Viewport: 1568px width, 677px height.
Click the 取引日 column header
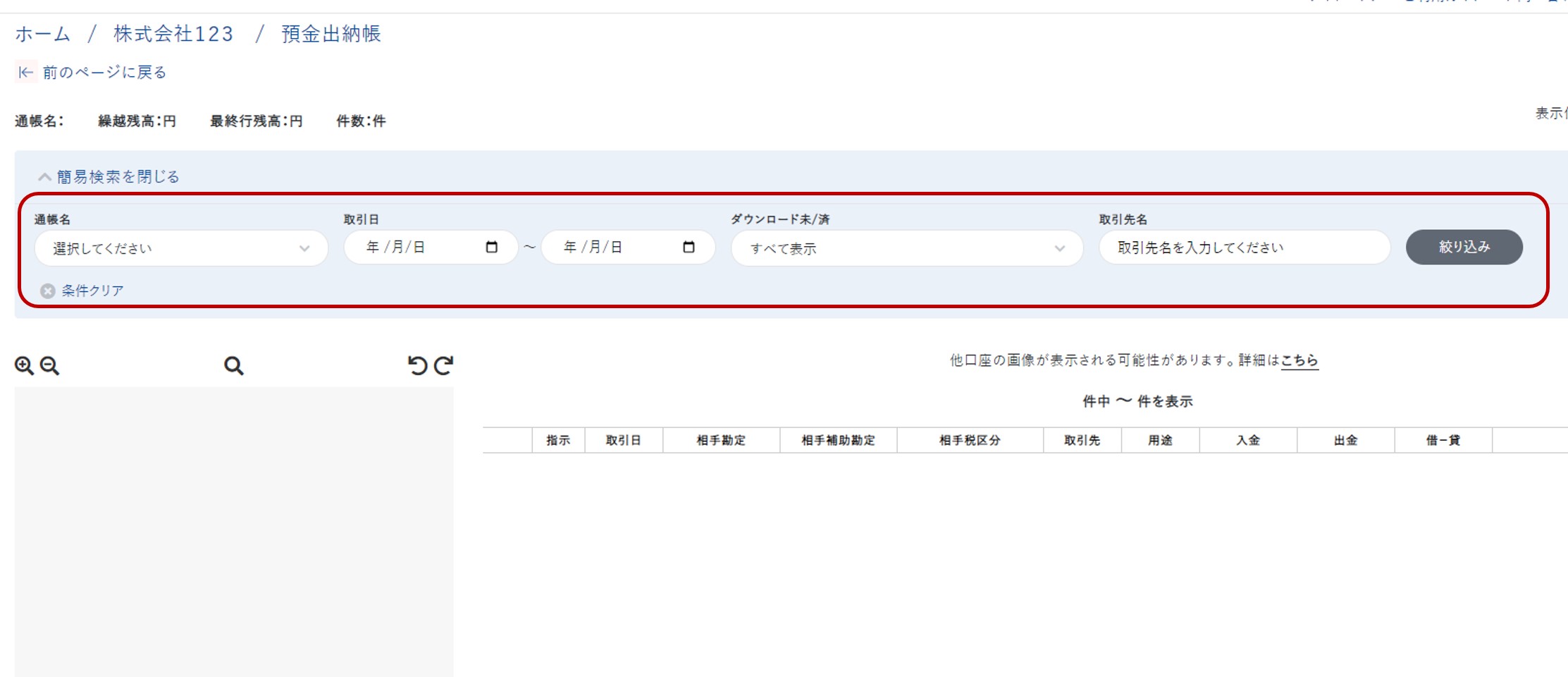tap(624, 440)
